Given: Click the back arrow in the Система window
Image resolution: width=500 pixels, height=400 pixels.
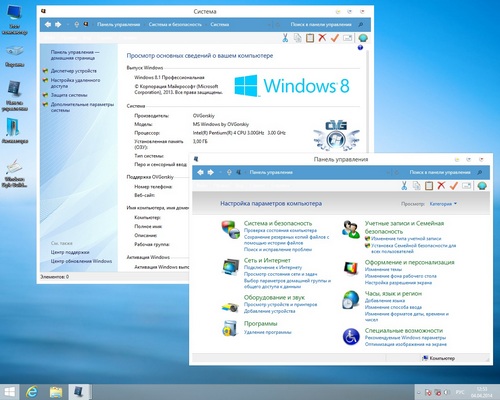Looking at the screenshot, I should (48, 24).
